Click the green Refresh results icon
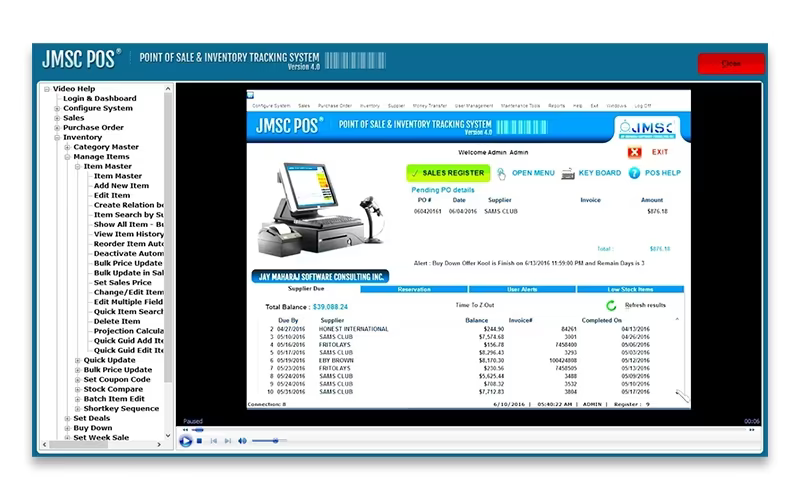The height and width of the screenshot is (500, 800). (x=611, y=306)
